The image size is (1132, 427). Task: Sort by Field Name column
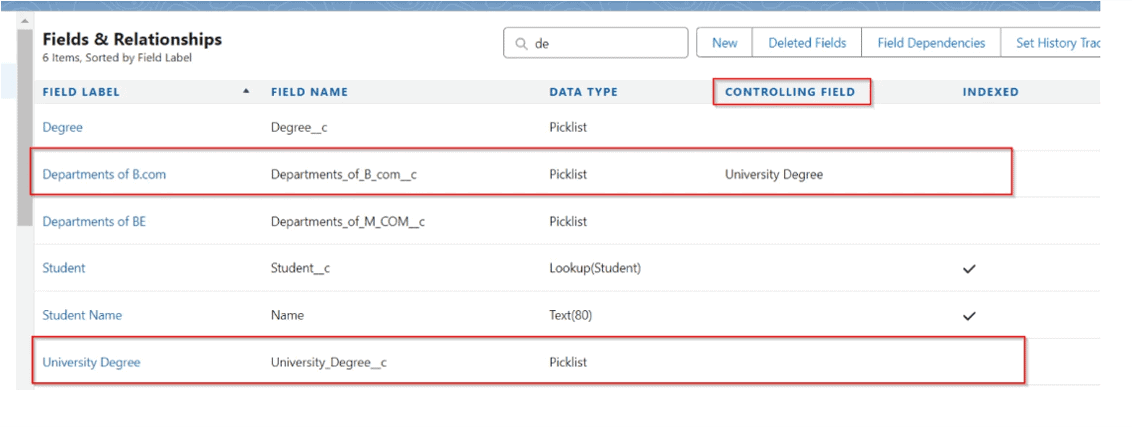click(309, 92)
